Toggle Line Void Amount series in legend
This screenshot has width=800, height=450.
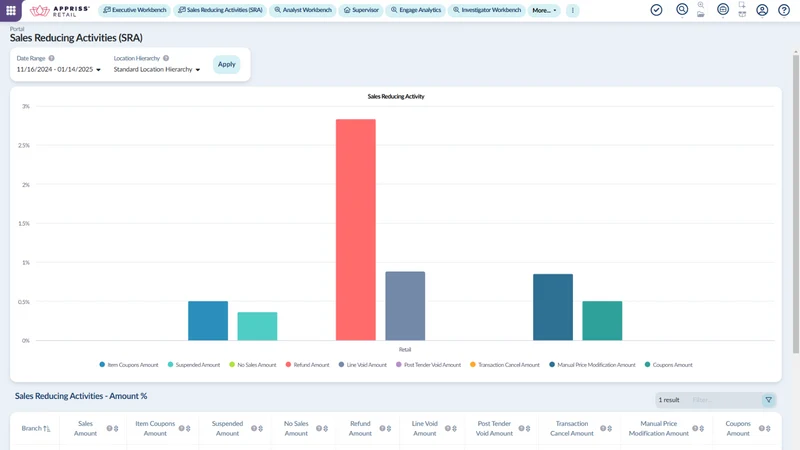(363, 365)
